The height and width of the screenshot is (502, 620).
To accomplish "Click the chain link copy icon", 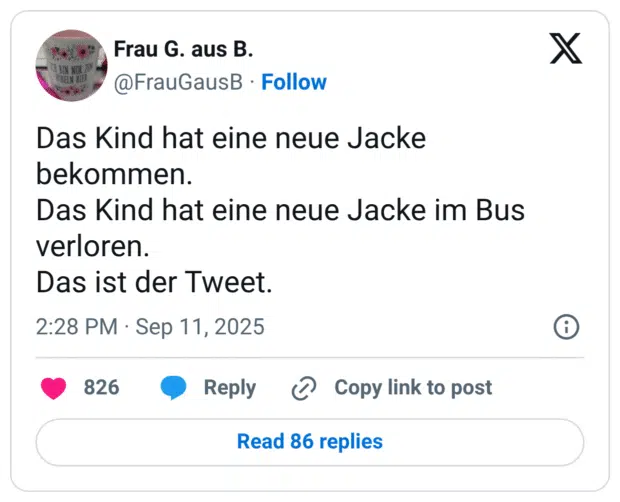I will (x=303, y=388).
